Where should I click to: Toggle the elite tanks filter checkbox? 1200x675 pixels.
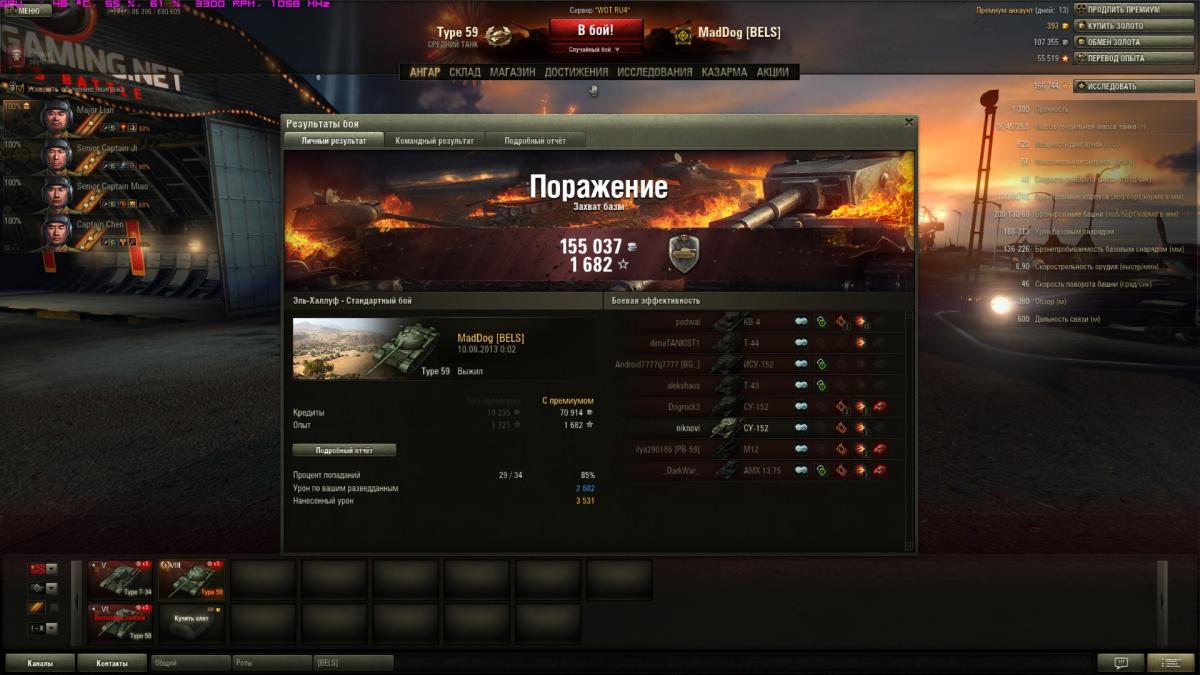pyautogui.click(x=54, y=608)
